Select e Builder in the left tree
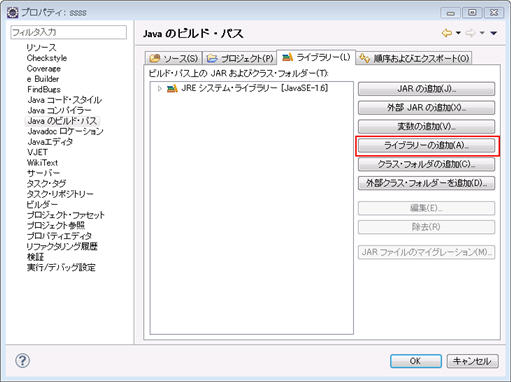This screenshot has width=511, height=382. click(43, 79)
